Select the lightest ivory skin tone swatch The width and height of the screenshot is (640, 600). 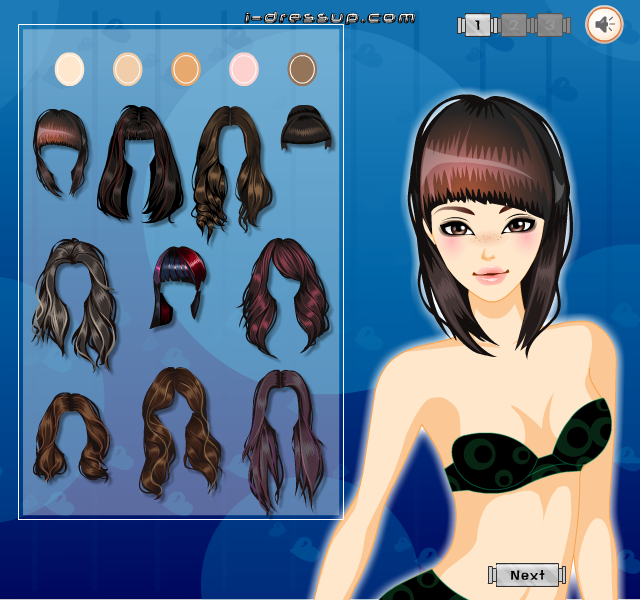coord(69,69)
